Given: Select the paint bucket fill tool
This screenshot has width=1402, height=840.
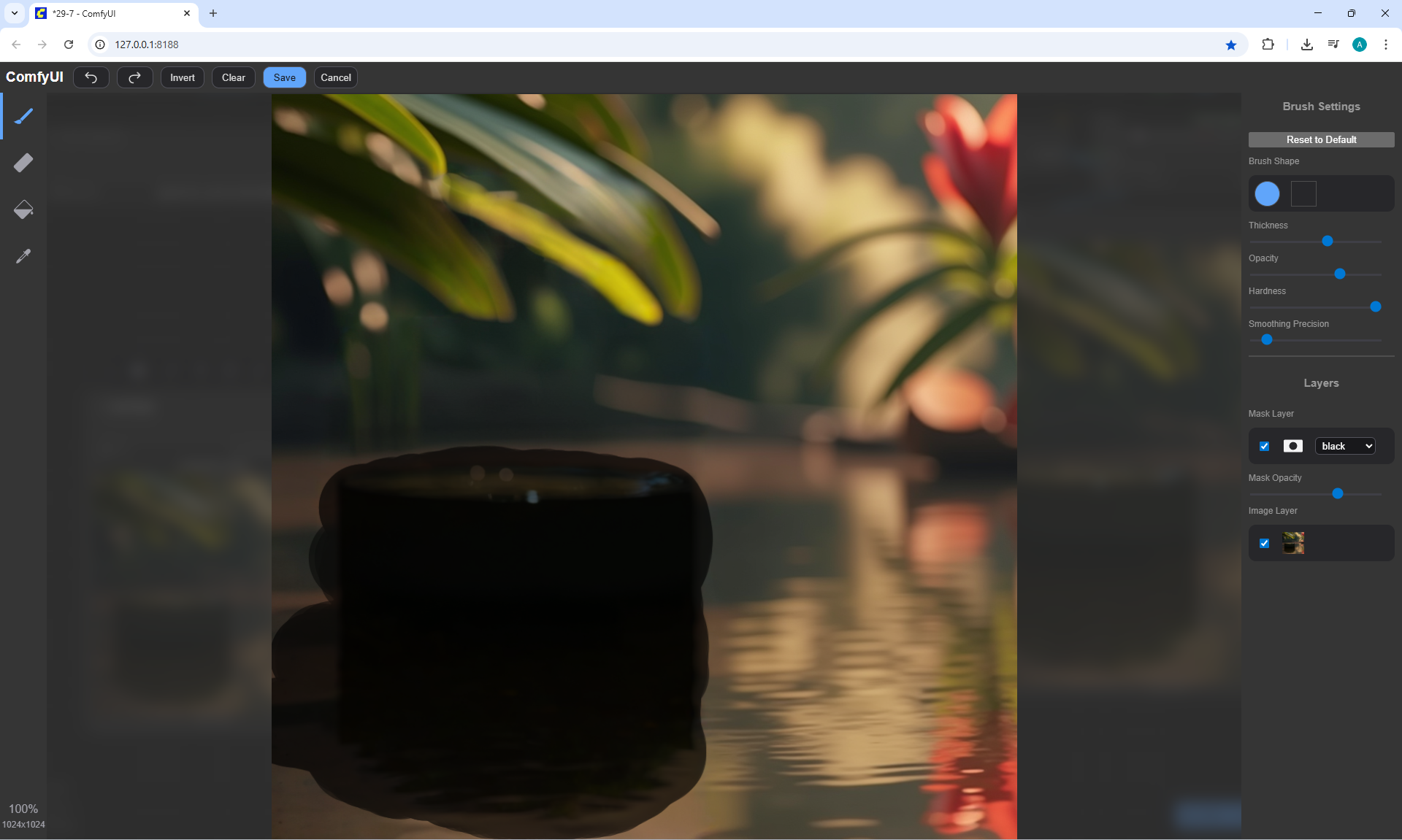Looking at the screenshot, I should (x=23, y=209).
